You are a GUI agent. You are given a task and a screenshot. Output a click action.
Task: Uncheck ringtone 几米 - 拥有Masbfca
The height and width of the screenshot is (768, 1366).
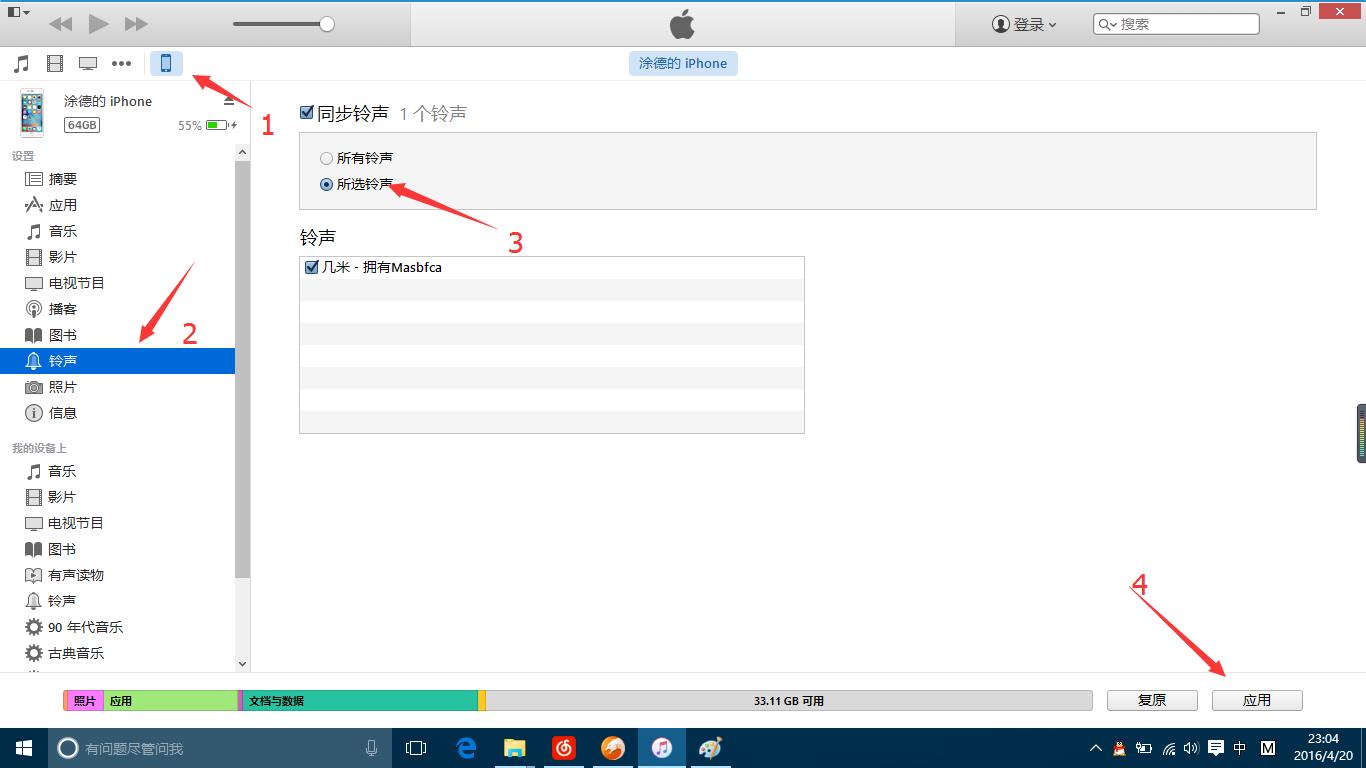(x=311, y=267)
